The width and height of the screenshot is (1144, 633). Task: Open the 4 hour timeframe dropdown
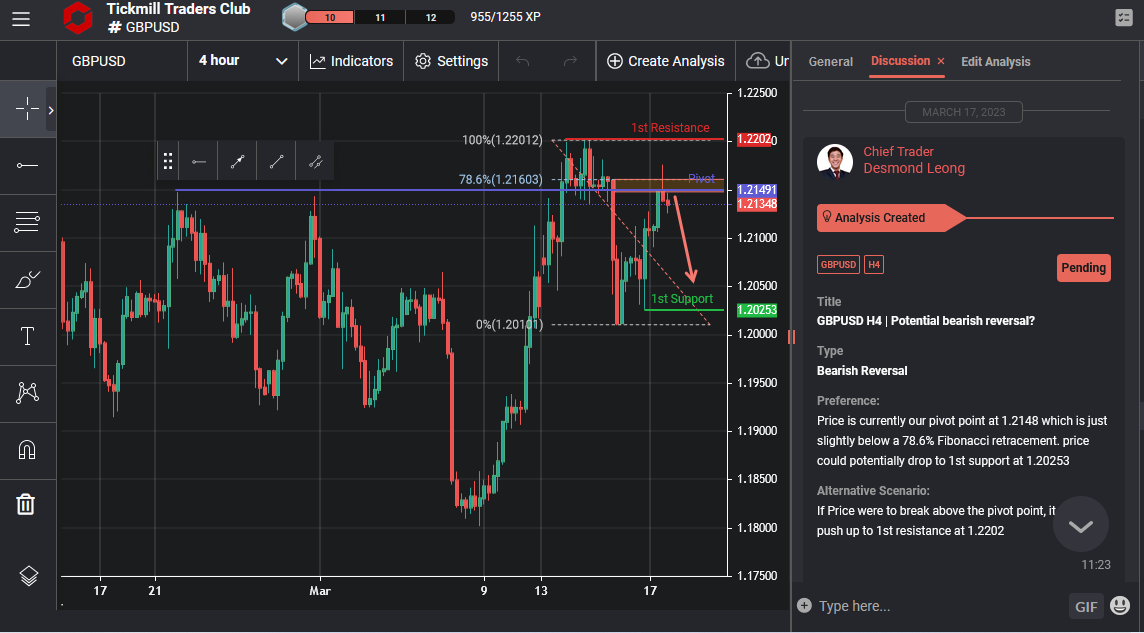point(243,61)
